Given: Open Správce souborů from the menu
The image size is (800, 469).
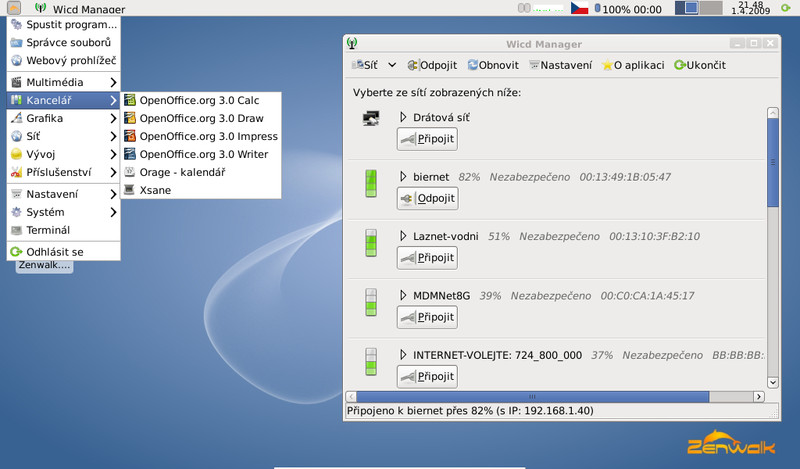Looking at the screenshot, I should (x=64, y=42).
